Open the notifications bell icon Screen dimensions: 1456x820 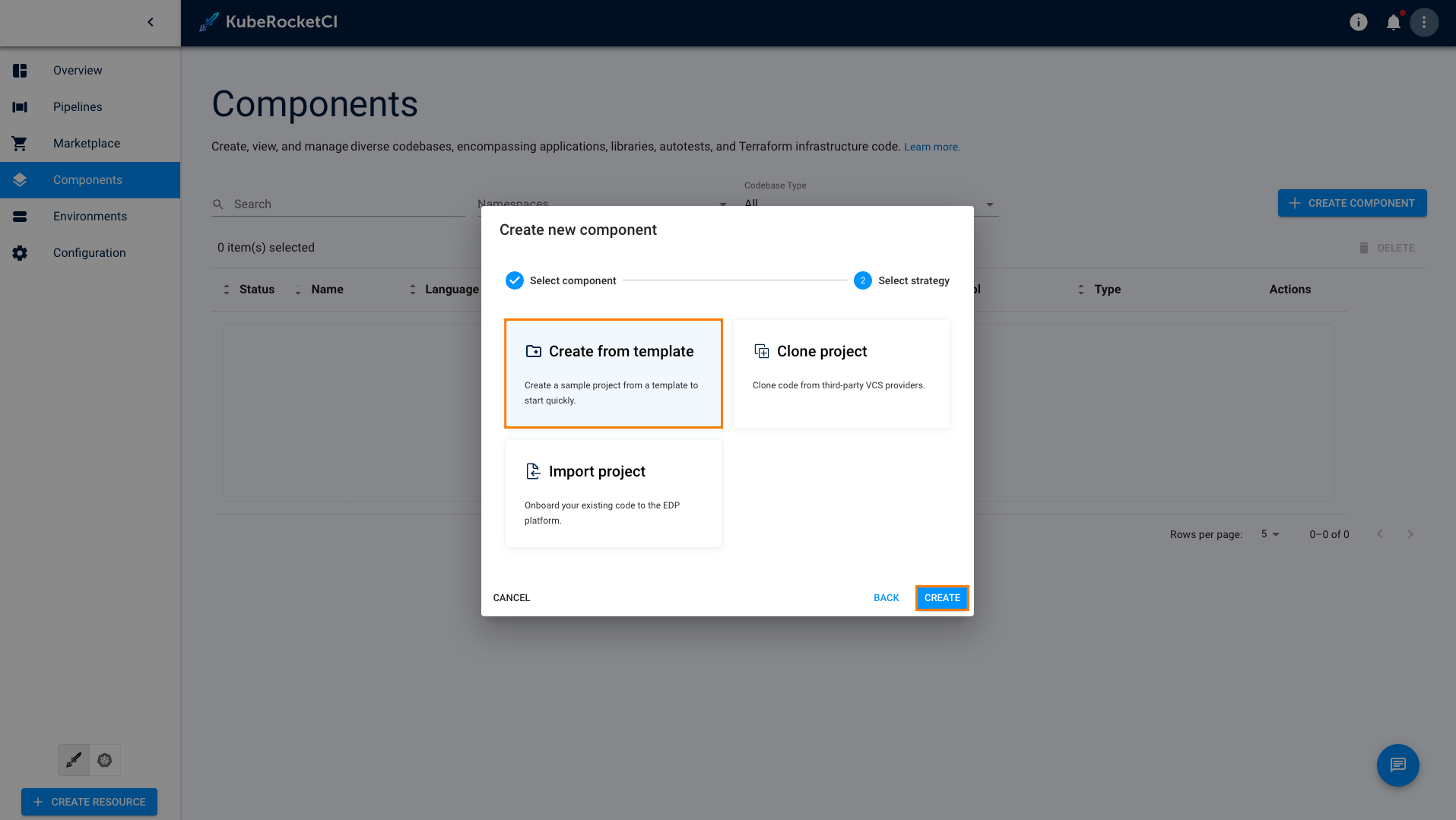click(1393, 22)
